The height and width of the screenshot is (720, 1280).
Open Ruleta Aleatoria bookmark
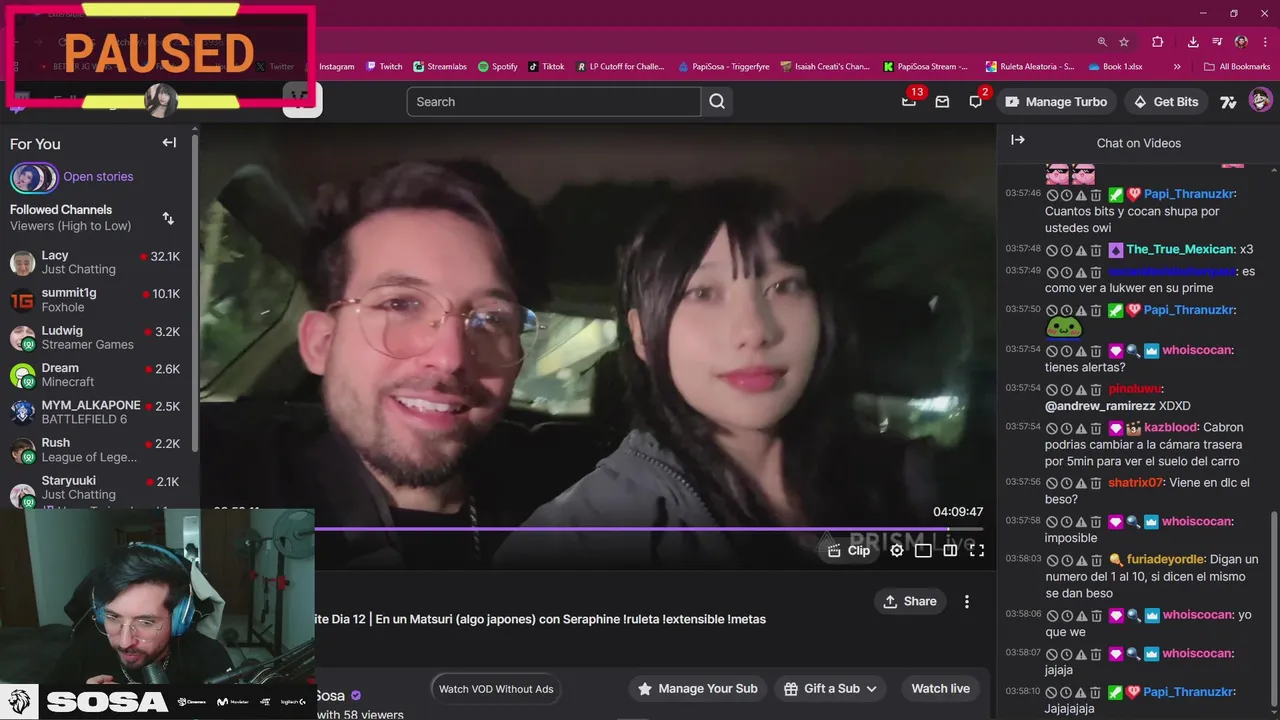(x=1029, y=67)
